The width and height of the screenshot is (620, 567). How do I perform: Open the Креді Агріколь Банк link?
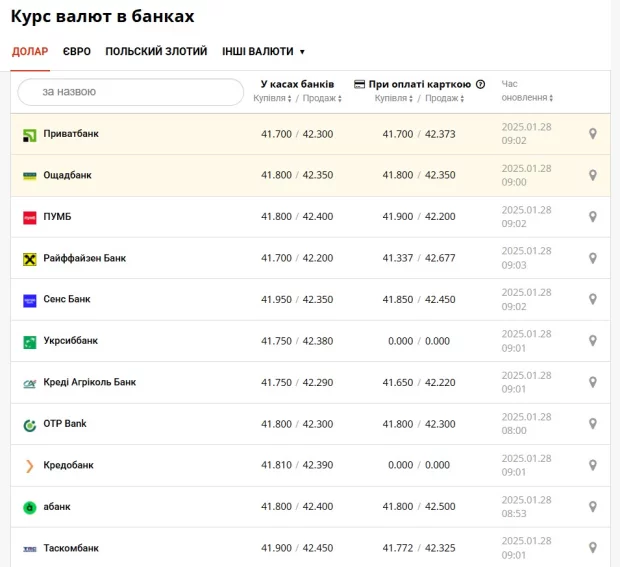click(89, 382)
